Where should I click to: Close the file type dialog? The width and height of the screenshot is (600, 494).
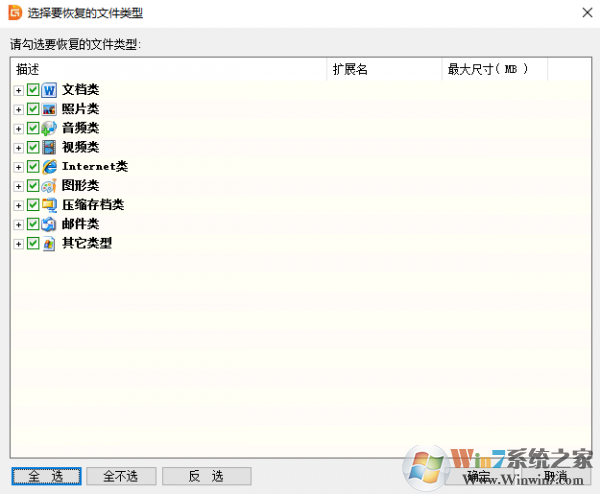(x=587, y=13)
